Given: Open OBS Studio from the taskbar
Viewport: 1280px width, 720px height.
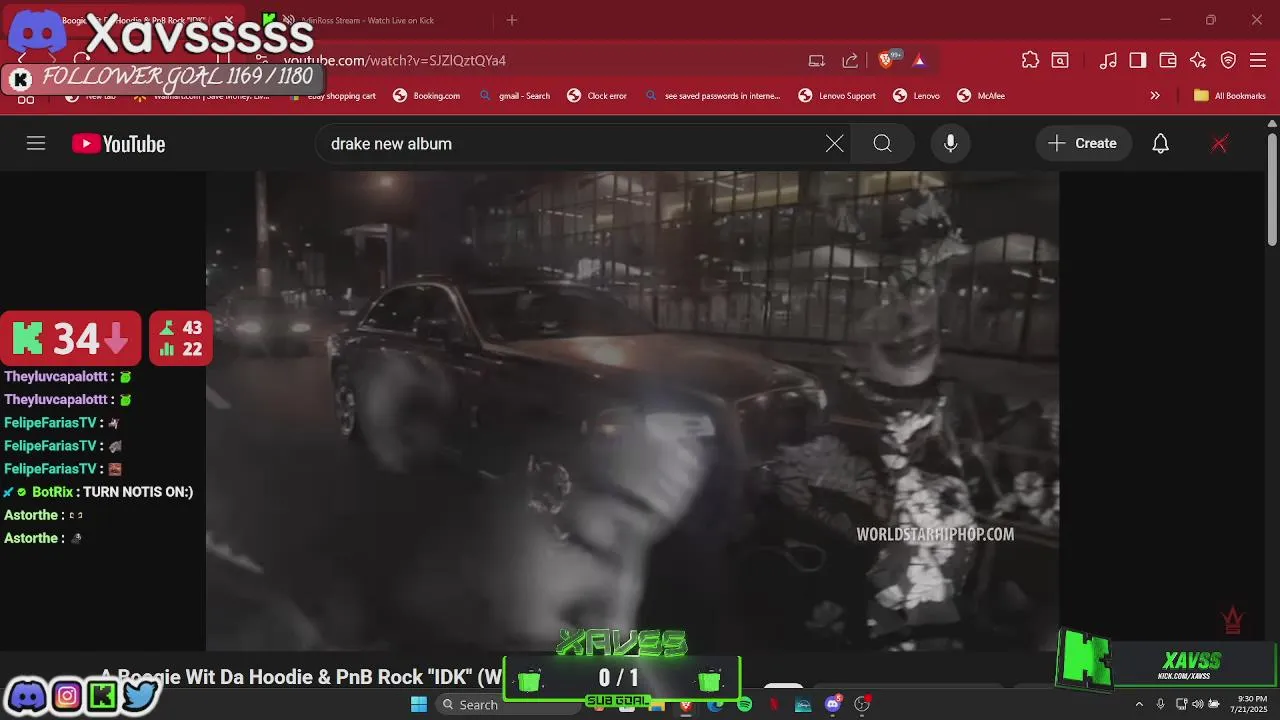Looking at the screenshot, I should (862, 705).
